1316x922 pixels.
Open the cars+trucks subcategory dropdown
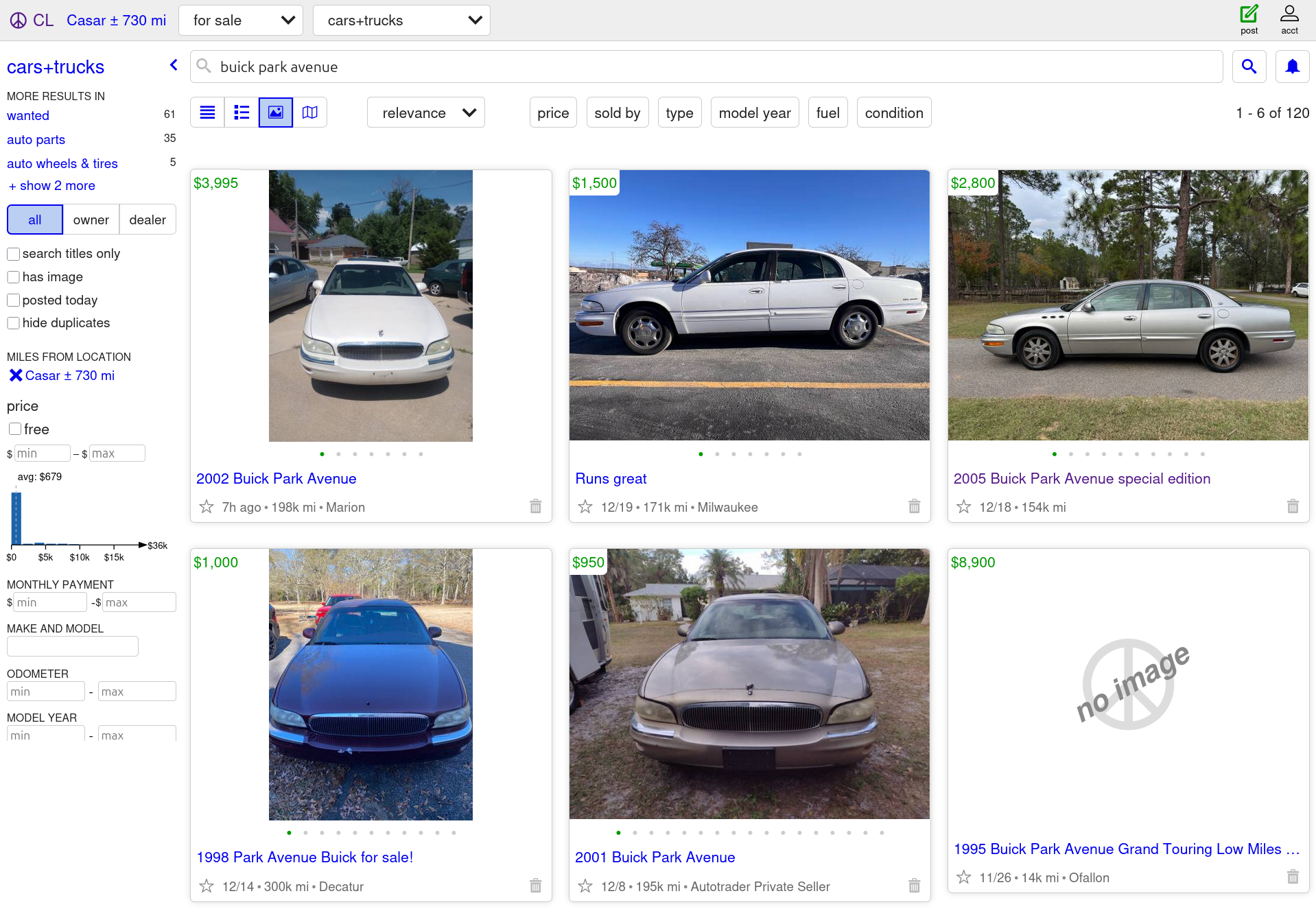pos(401,21)
